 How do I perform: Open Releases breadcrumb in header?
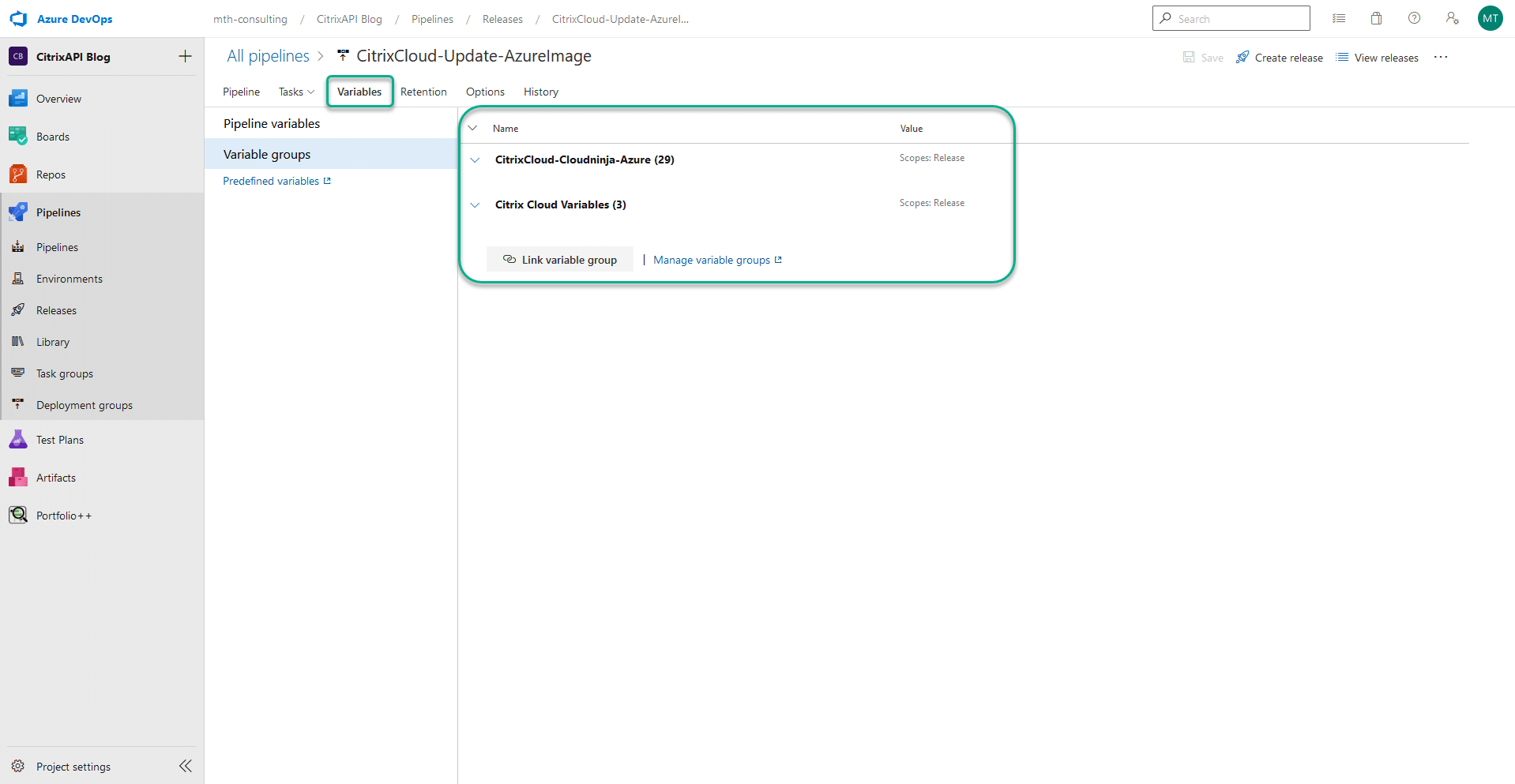point(502,19)
